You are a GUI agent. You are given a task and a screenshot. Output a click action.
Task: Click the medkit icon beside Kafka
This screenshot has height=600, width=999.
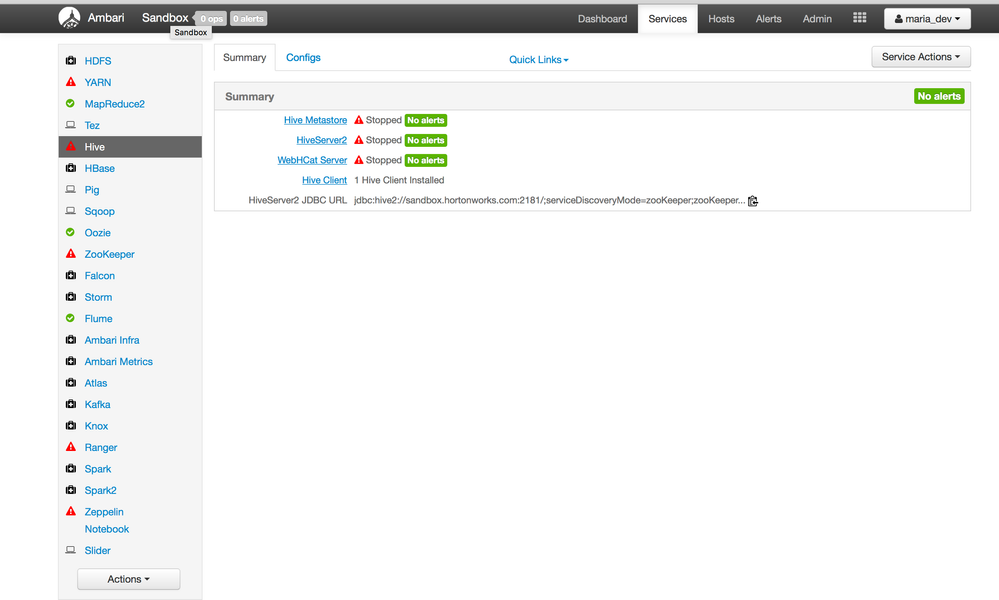click(x=71, y=404)
